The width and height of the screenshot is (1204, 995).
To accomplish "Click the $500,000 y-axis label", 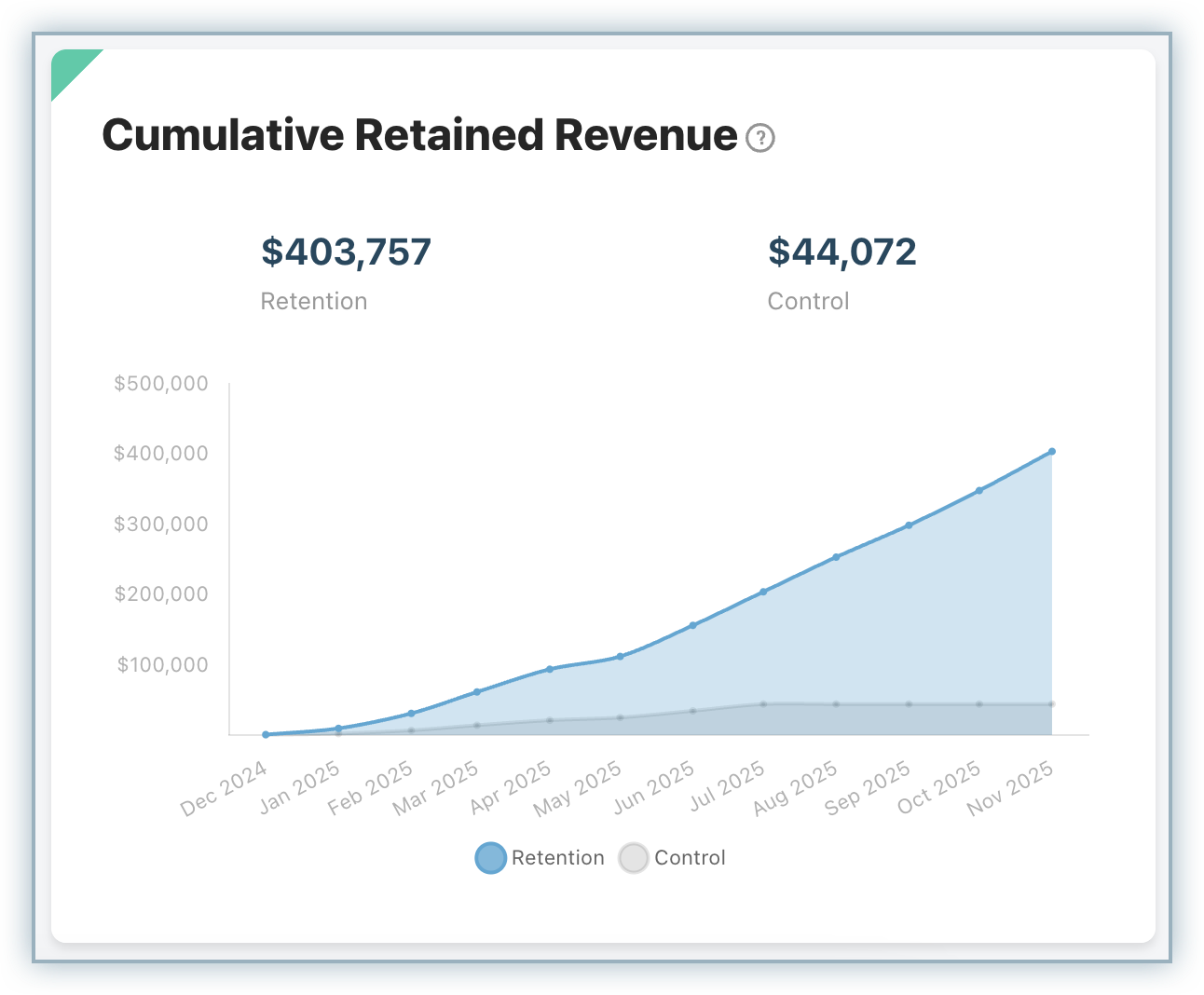I will click(x=161, y=384).
